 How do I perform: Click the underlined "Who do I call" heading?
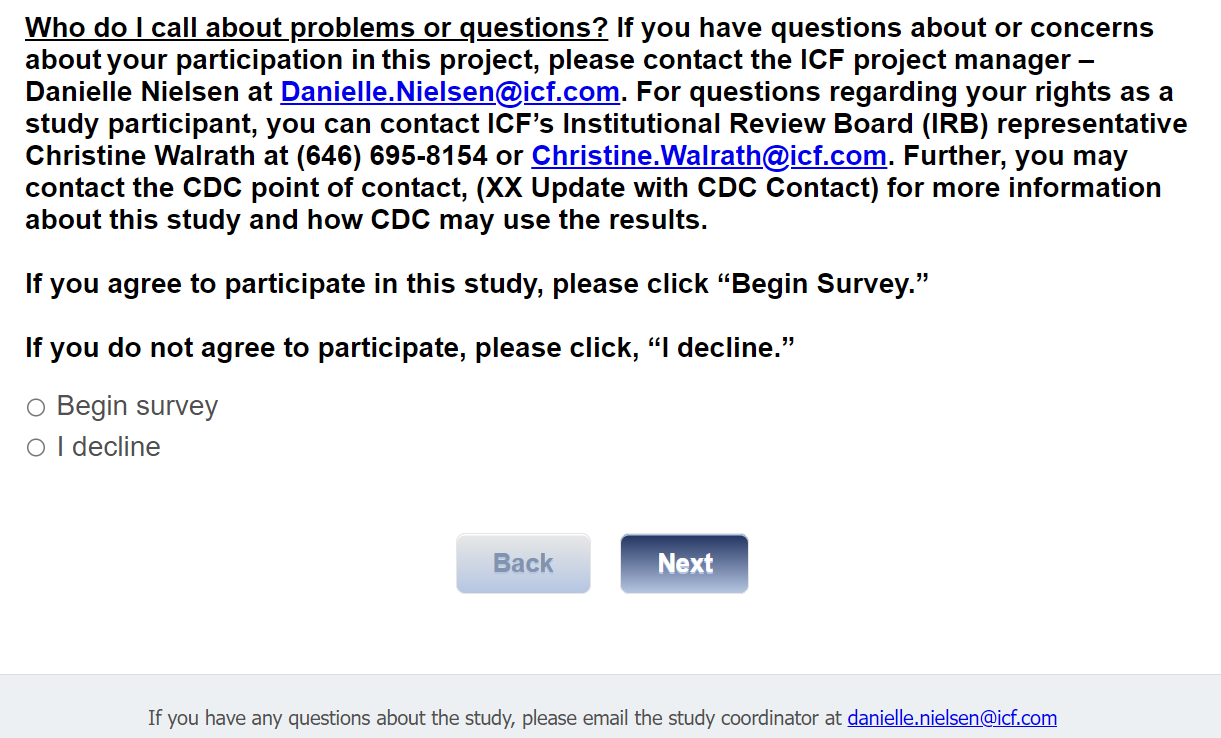pos(316,28)
